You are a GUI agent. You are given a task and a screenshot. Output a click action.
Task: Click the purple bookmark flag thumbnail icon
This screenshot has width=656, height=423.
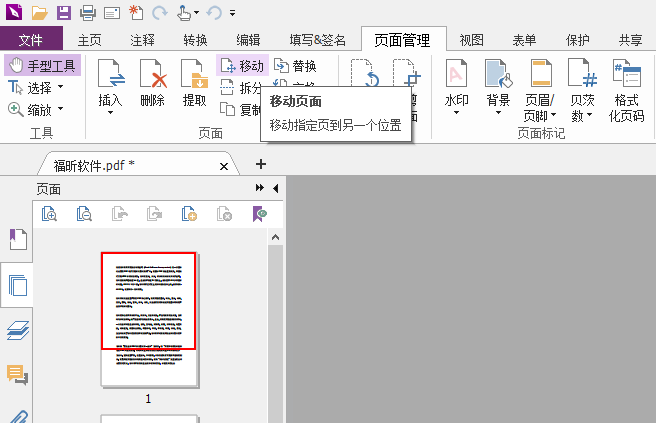pos(259,214)
